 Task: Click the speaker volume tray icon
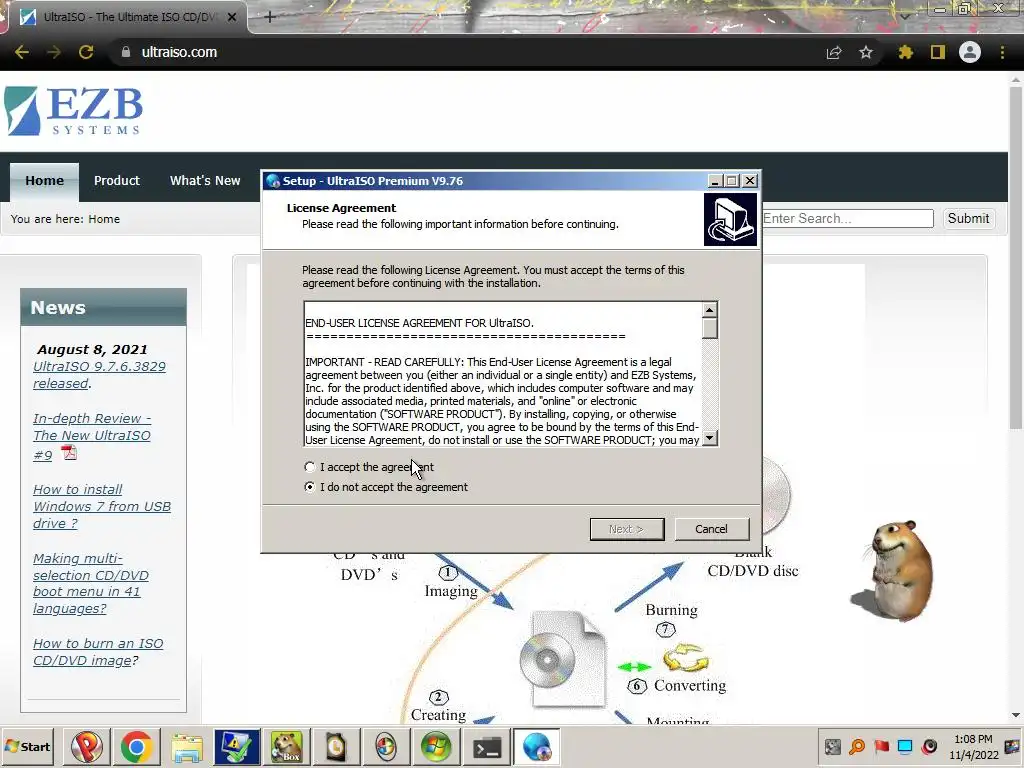pos(929,746)
